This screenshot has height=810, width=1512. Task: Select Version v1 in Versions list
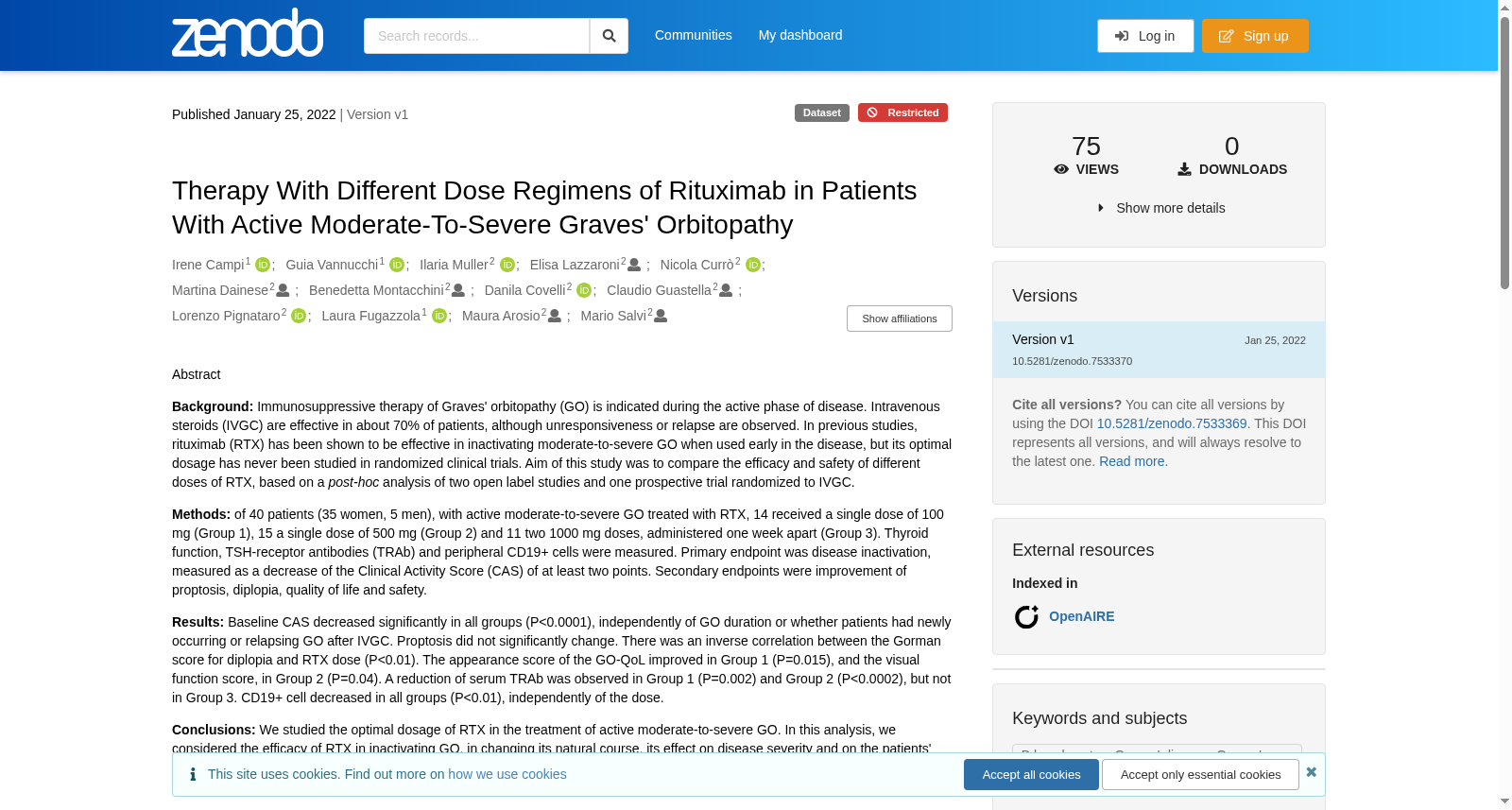tap(1159, 350)
